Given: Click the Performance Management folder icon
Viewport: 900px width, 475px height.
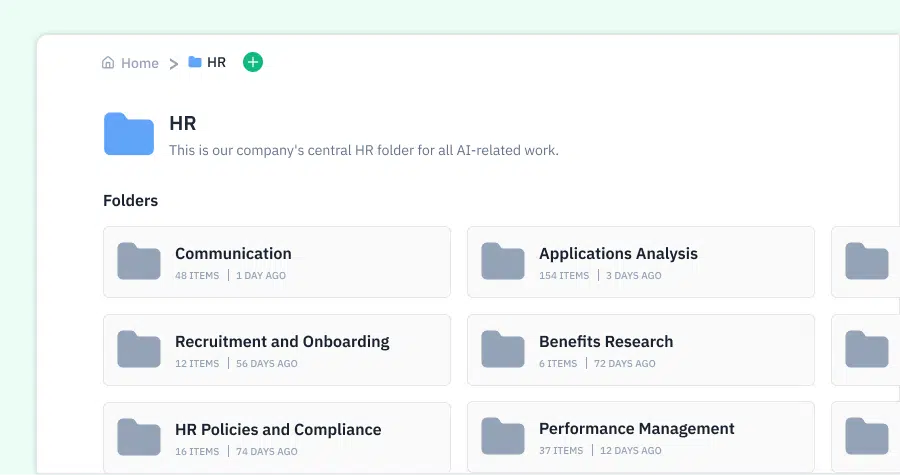Looking at the screenshot, I should click(x=503, y=437).
